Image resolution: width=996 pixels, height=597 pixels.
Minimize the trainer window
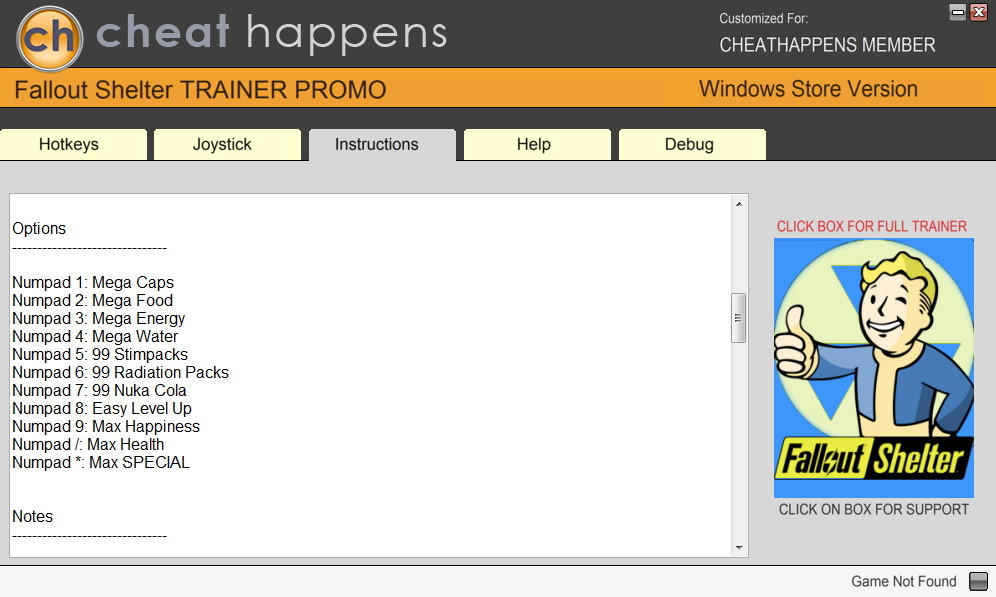click(x=958, y=12)
